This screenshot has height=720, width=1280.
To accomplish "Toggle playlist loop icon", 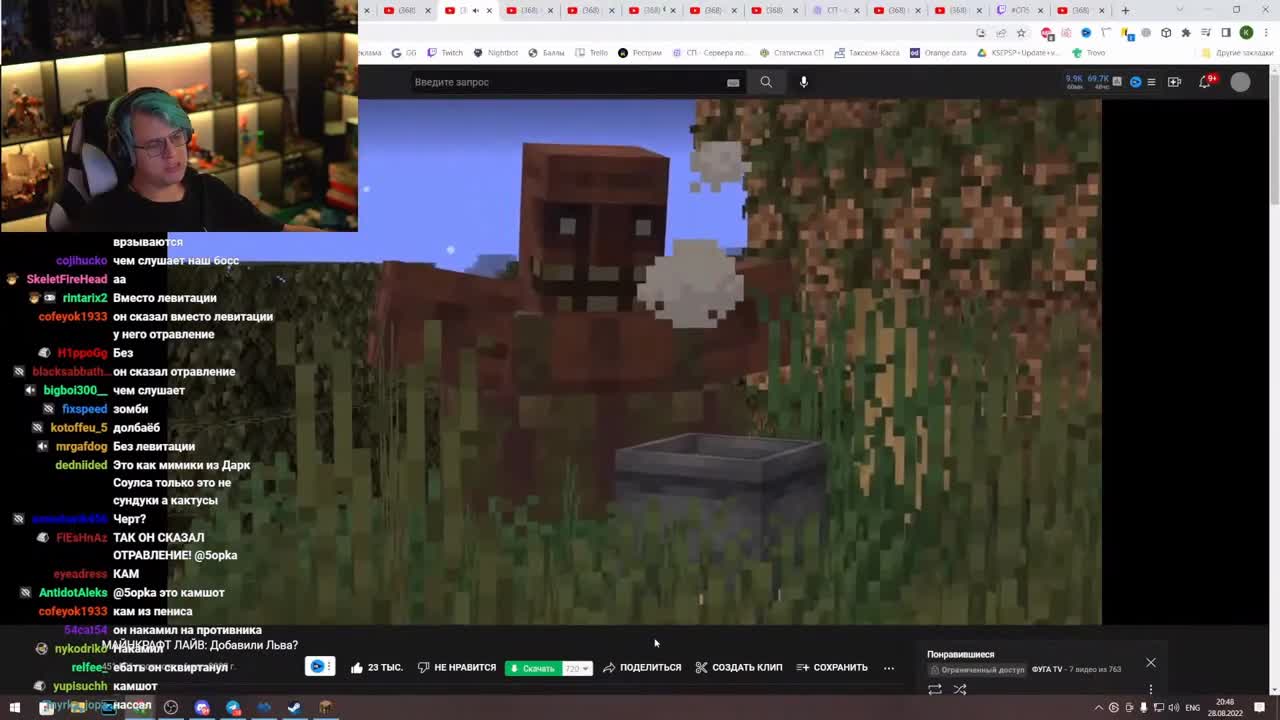I will point(935,689).
